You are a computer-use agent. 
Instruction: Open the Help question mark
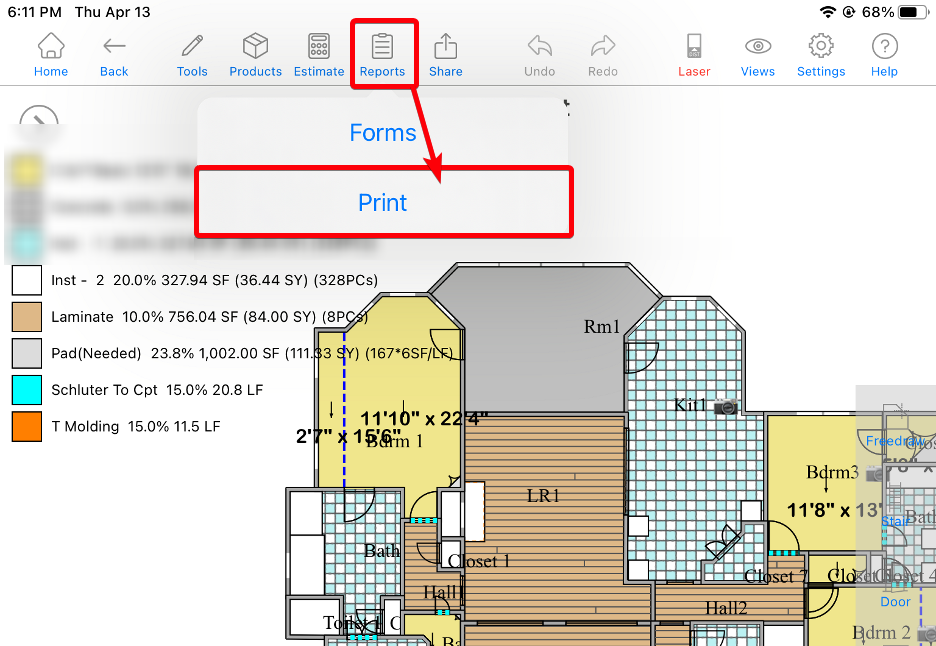(x=885, y=55)
